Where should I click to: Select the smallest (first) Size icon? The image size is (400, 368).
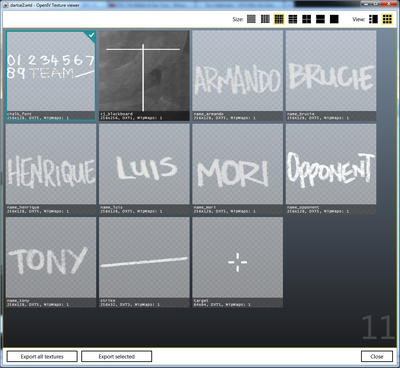(251, 19)
